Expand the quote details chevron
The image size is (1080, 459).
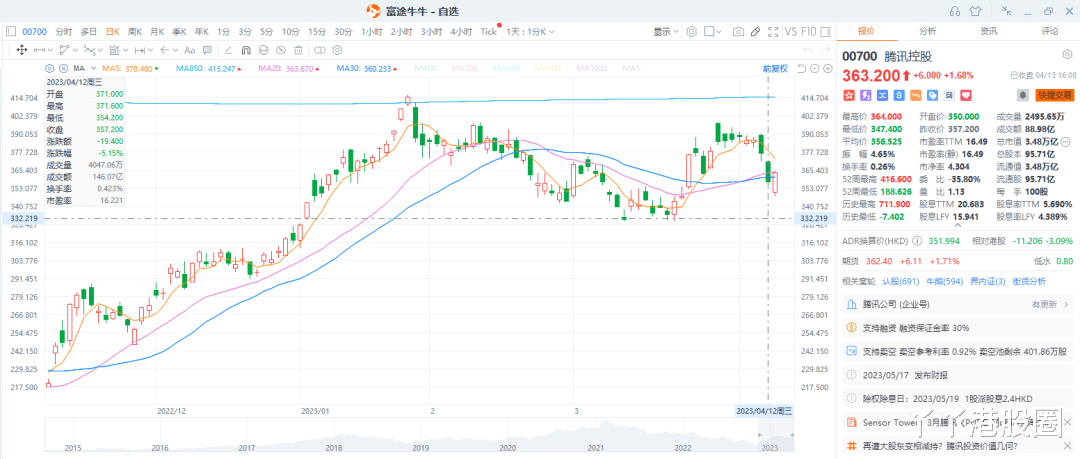(x=957, y=225)
